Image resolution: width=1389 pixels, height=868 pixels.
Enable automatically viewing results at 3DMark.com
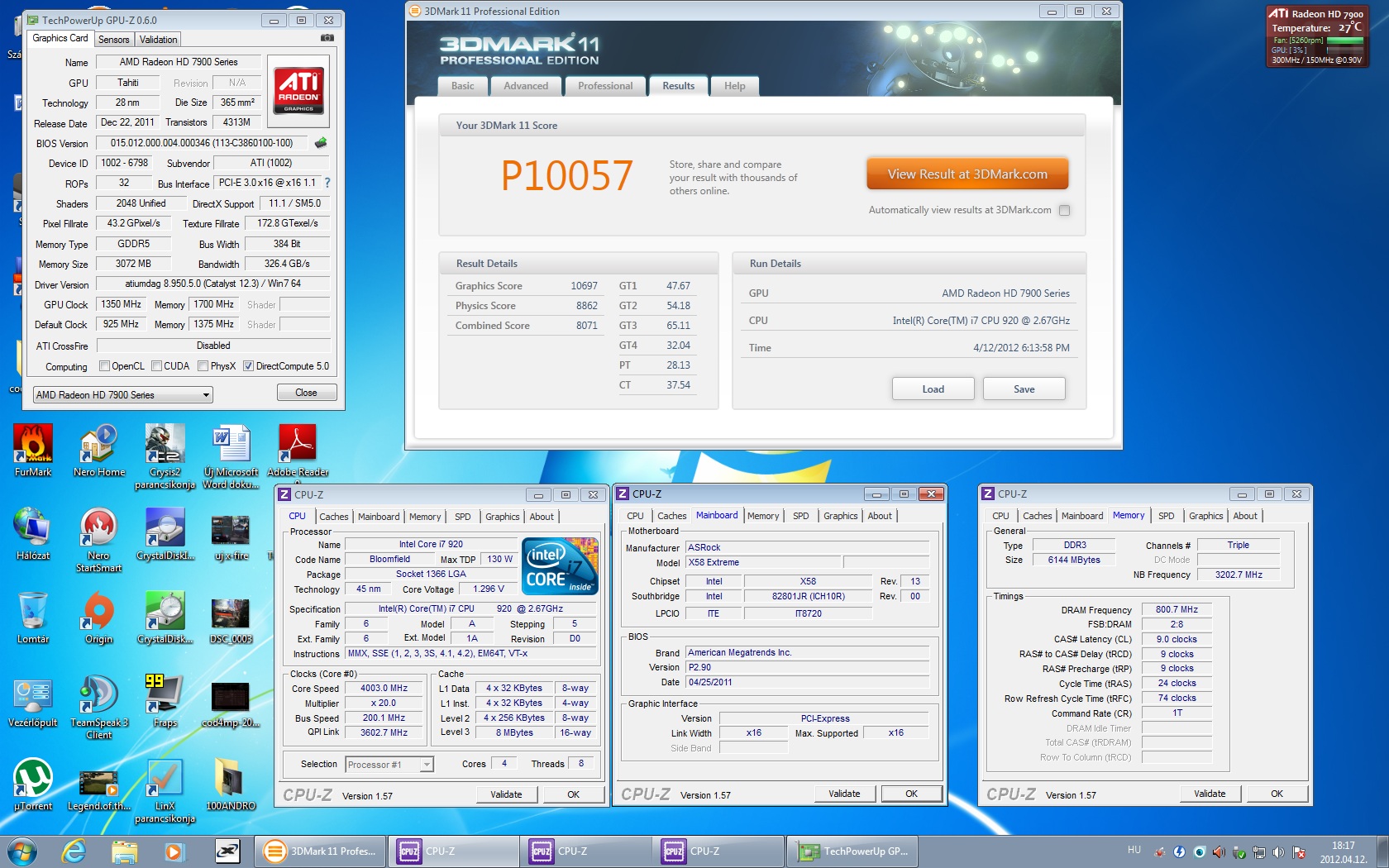(x=1065, y=210)
